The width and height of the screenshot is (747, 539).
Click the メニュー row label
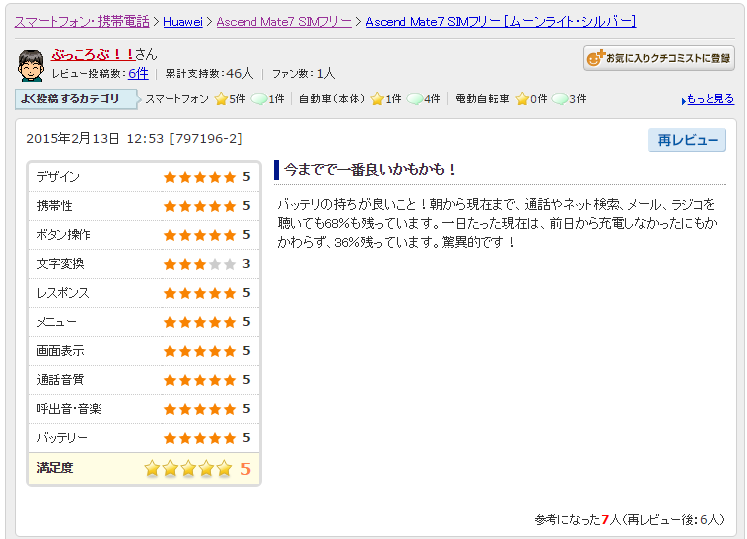(56, 322)
